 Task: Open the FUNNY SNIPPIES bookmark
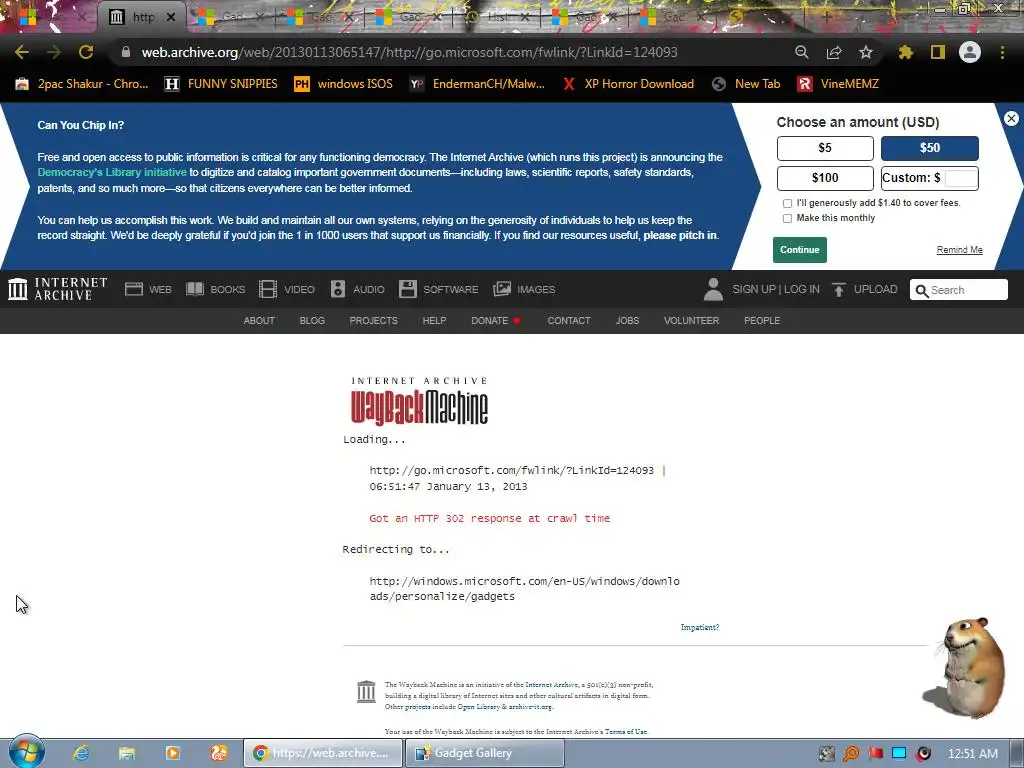[221, 84]
